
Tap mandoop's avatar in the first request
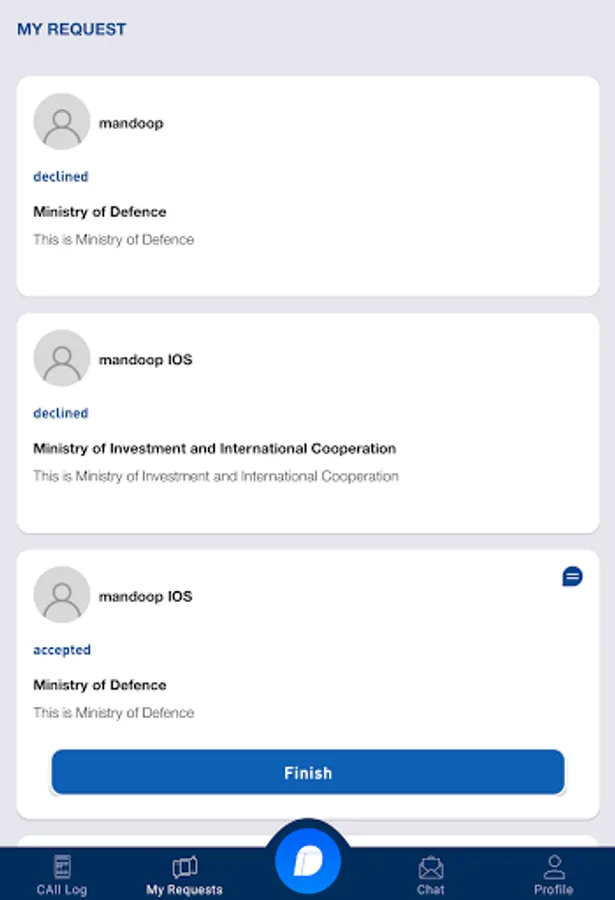62,122
